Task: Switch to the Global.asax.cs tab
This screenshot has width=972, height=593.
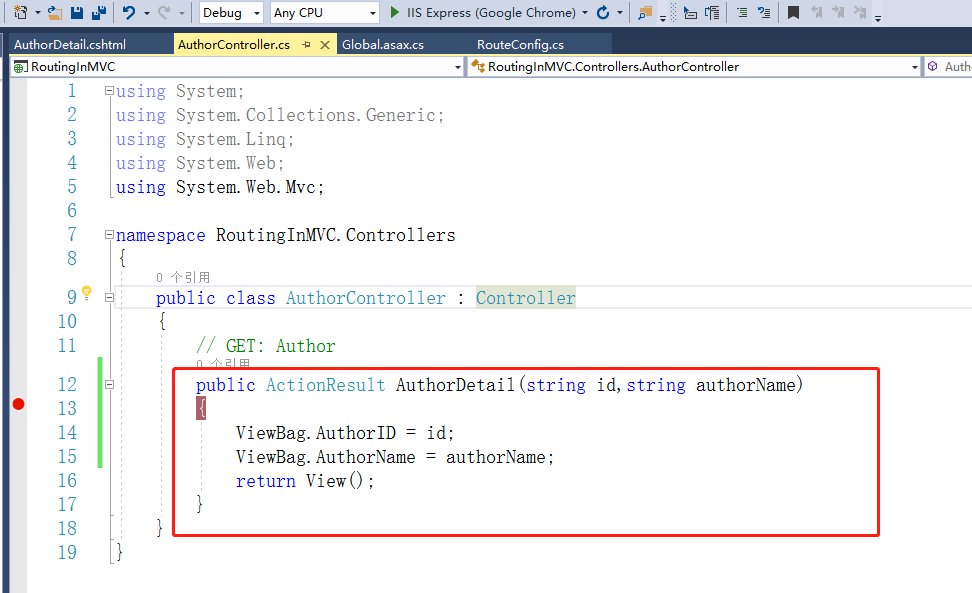Action: click(382, 45)
